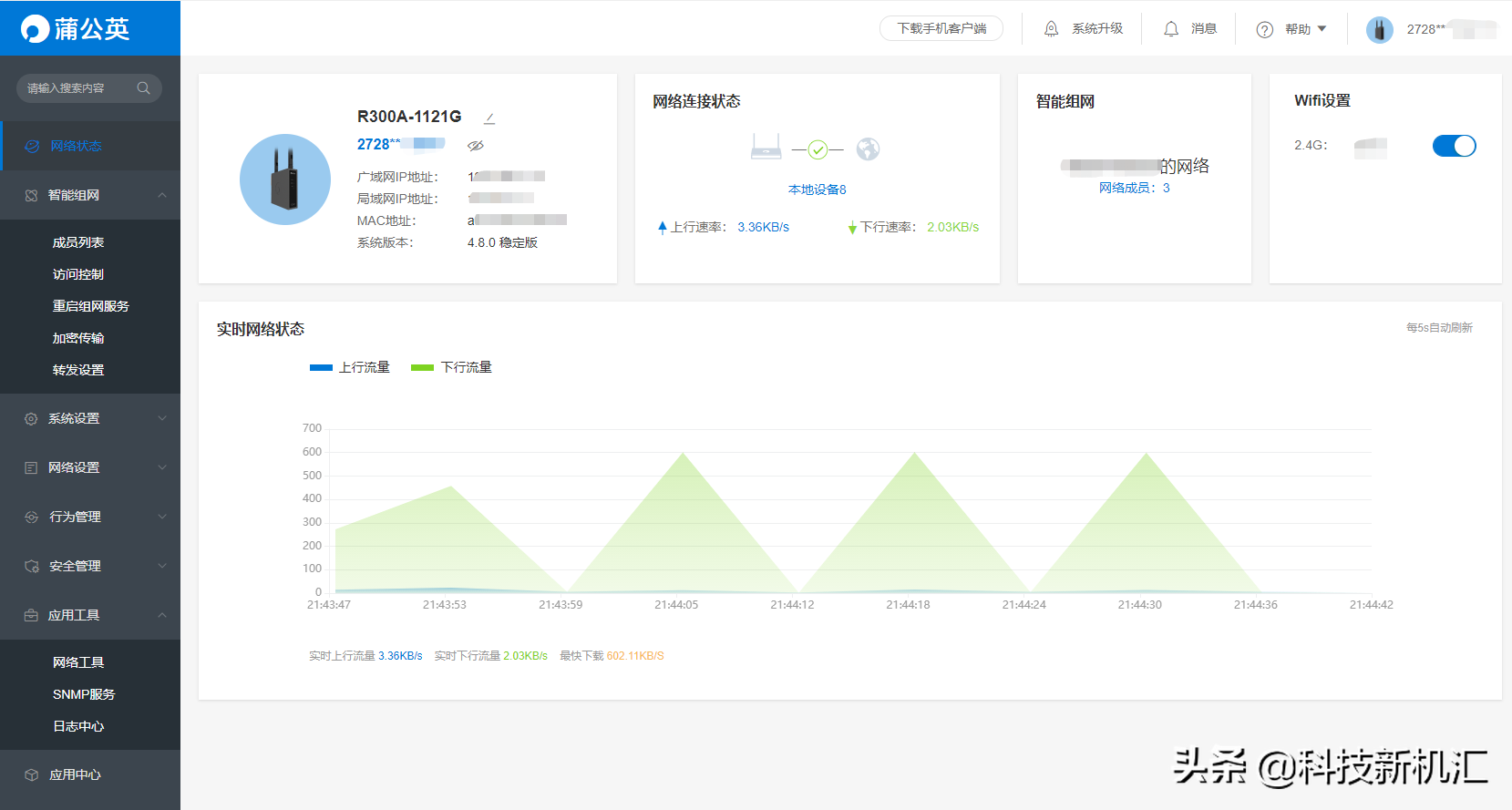Click the 系统升级 bell-rocket icon
Image resolution: width=1512 pixels, height=810 pixels.
(1051, 29)
